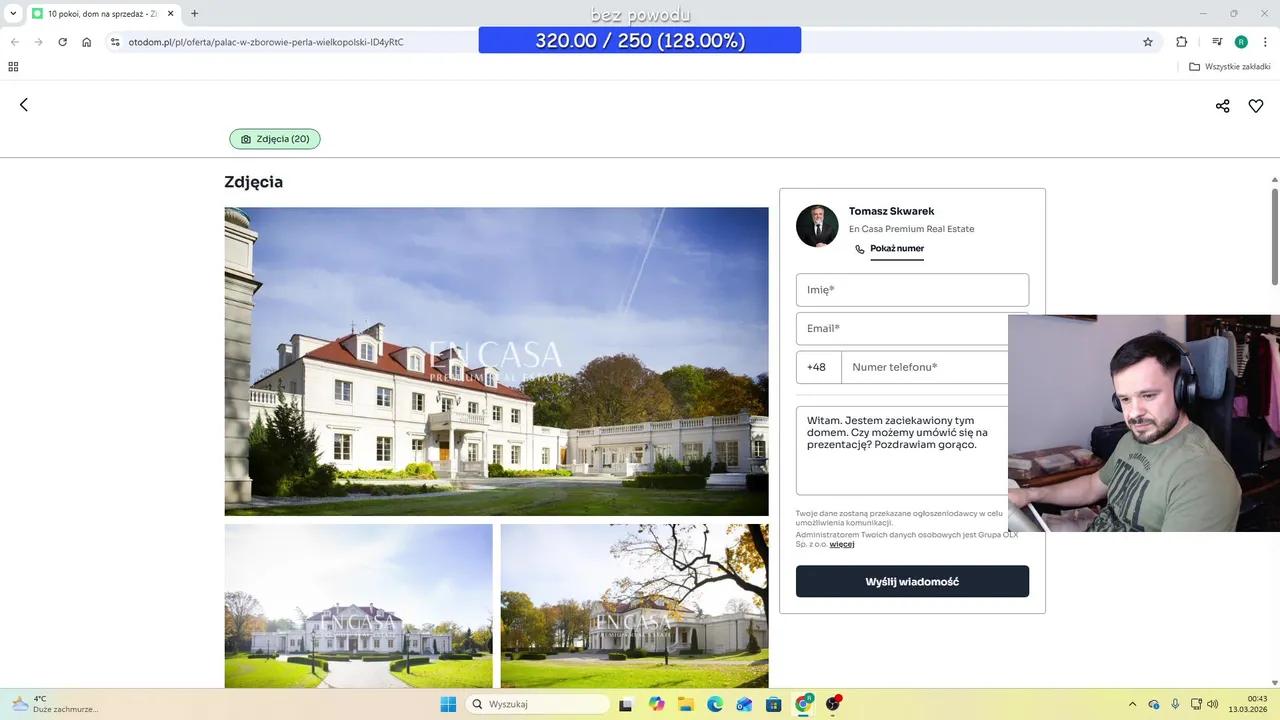Close the otodom browser tab

click(171, 14)
